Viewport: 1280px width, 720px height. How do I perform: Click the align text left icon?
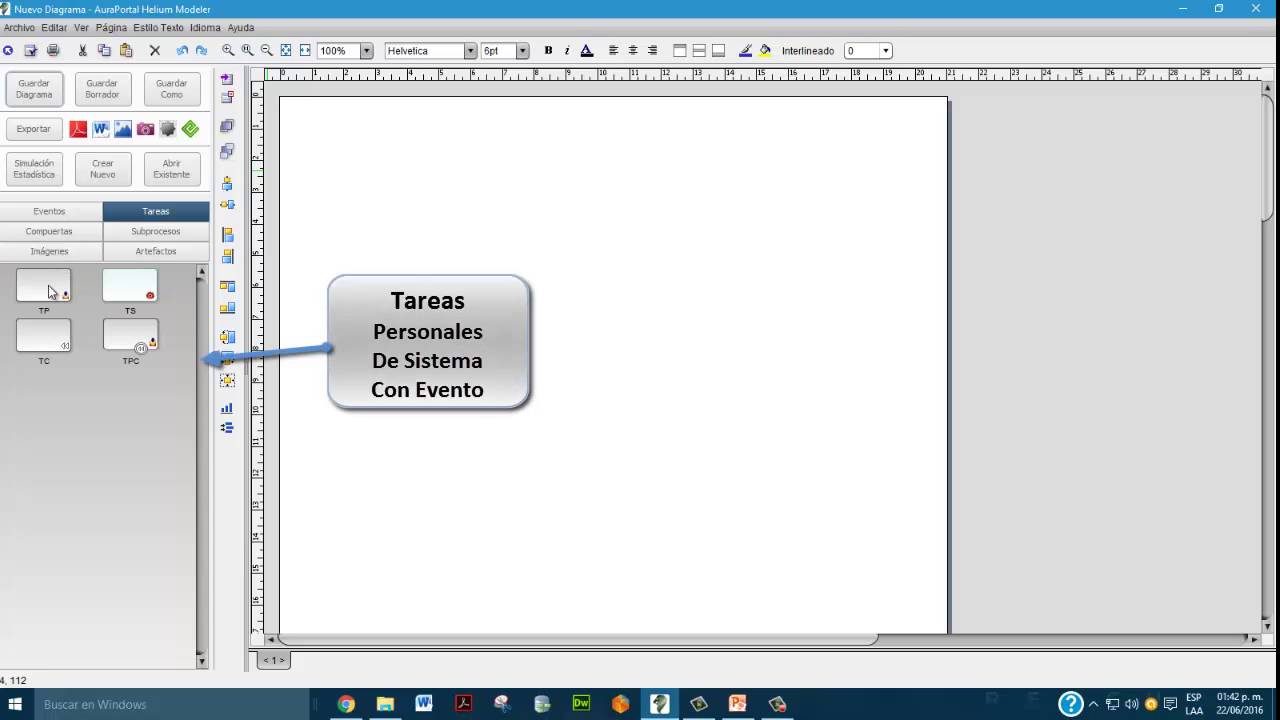tap(614, 50)
